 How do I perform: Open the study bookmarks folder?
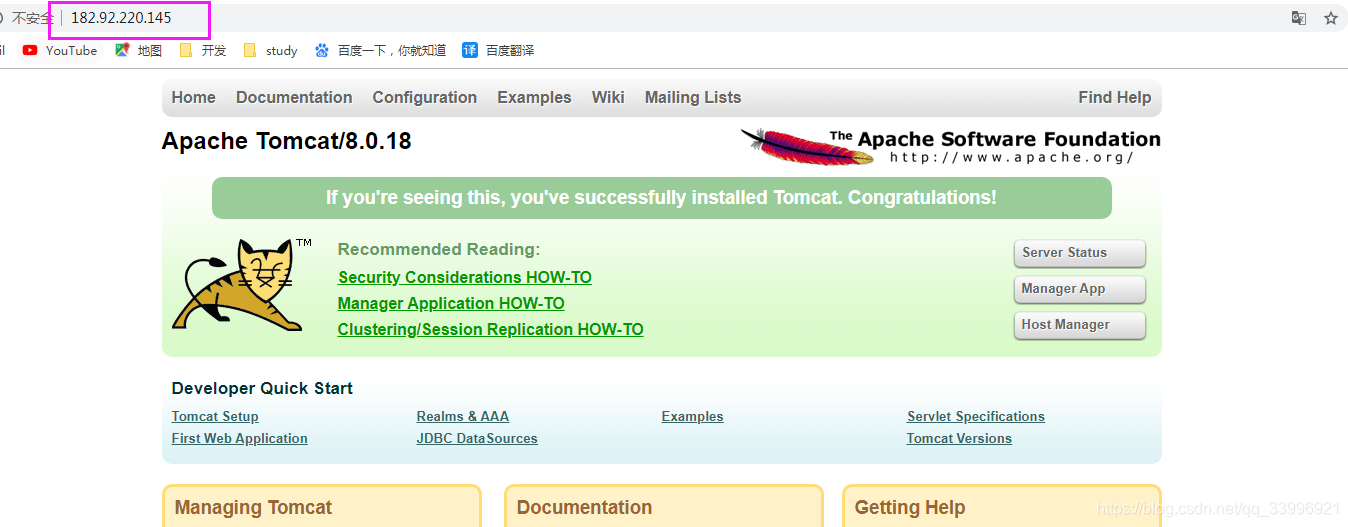pos(270,50)
